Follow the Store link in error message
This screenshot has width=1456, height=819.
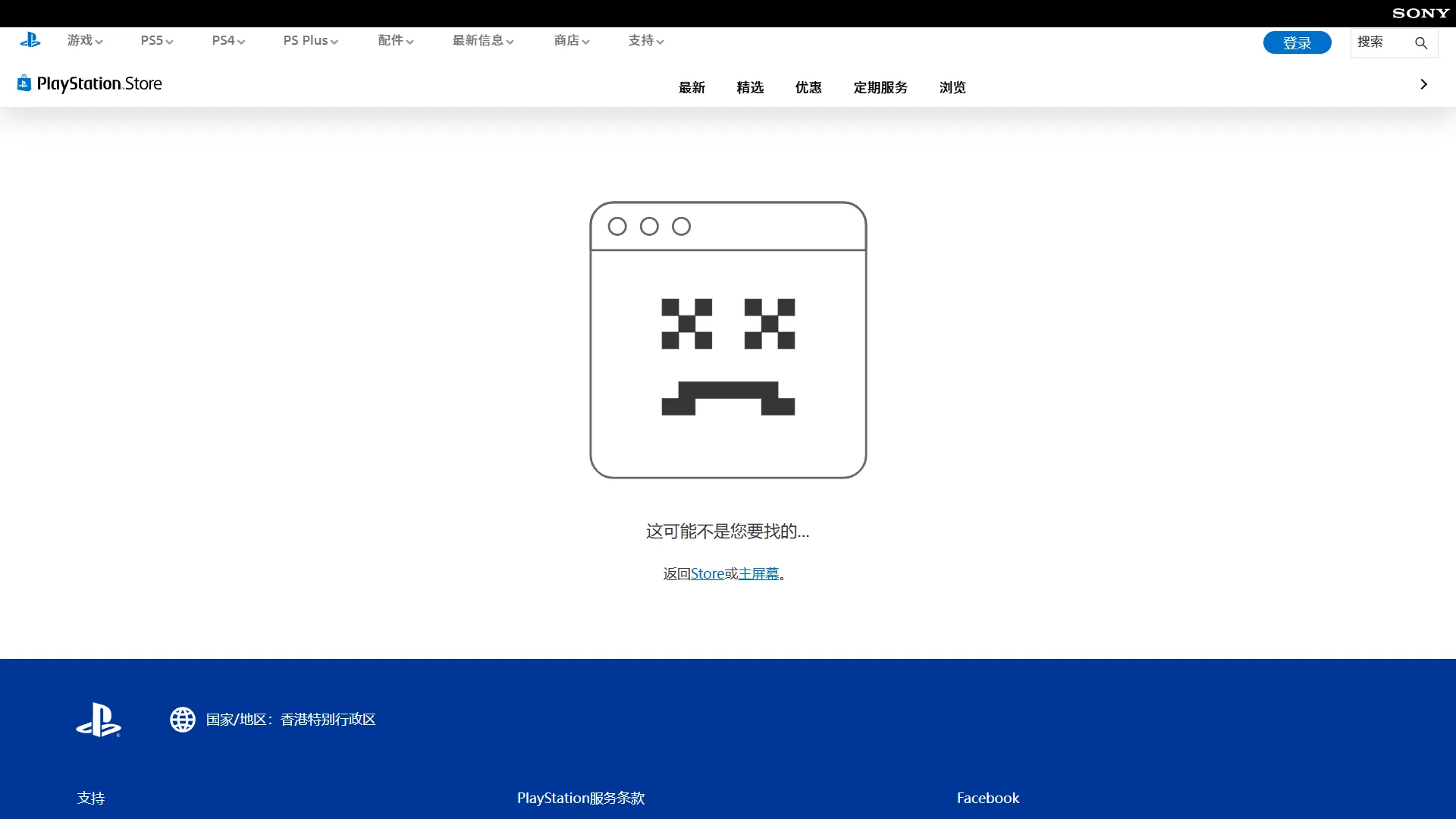click(707, 573)
